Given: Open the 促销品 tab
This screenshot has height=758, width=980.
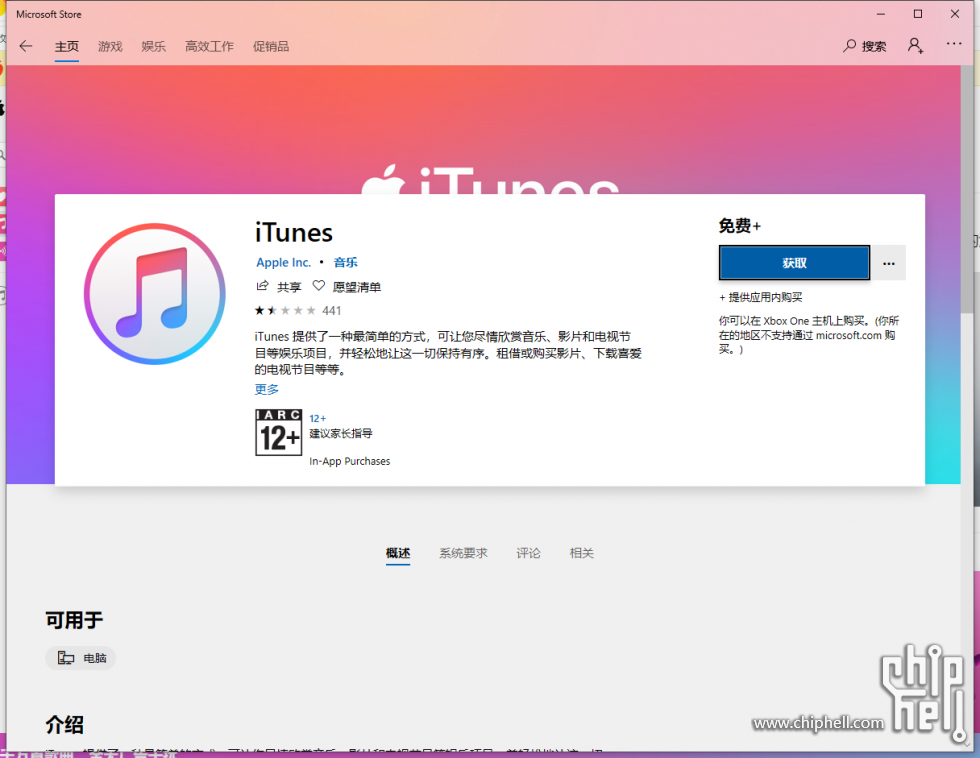Looking at the screenshot, I should coord(271,47).
